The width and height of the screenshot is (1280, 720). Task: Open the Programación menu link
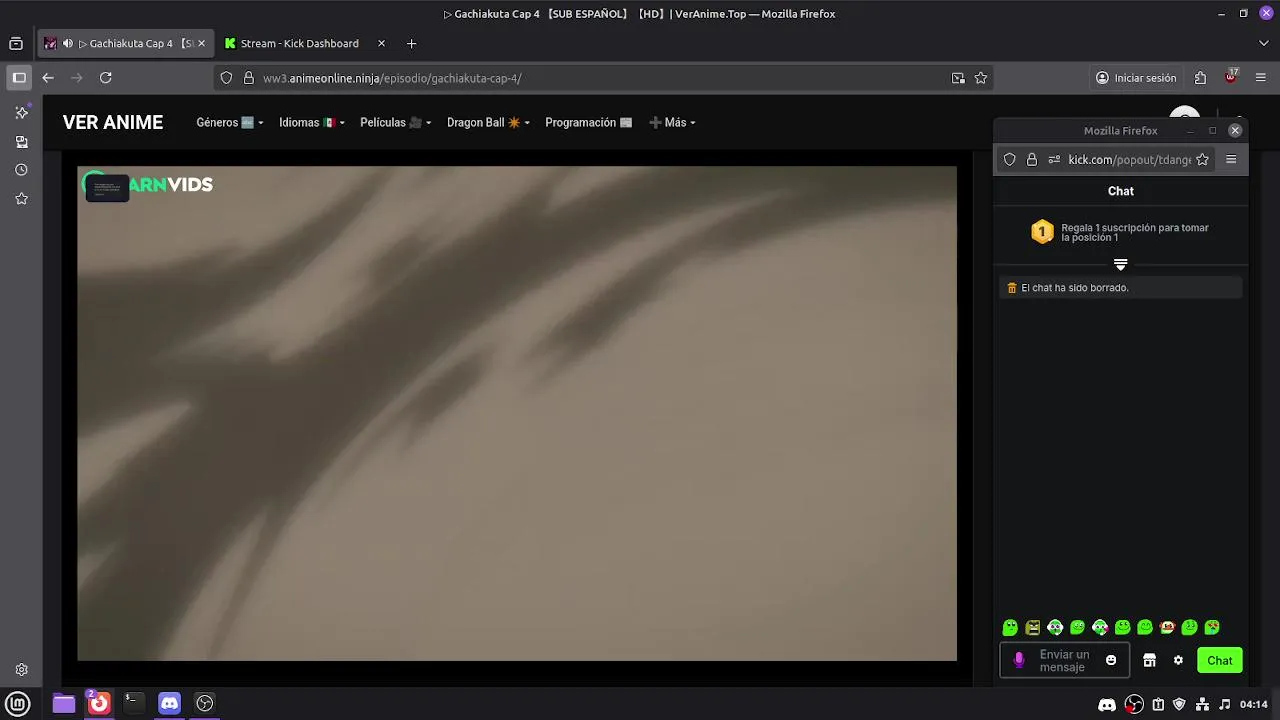coord(589,122)
